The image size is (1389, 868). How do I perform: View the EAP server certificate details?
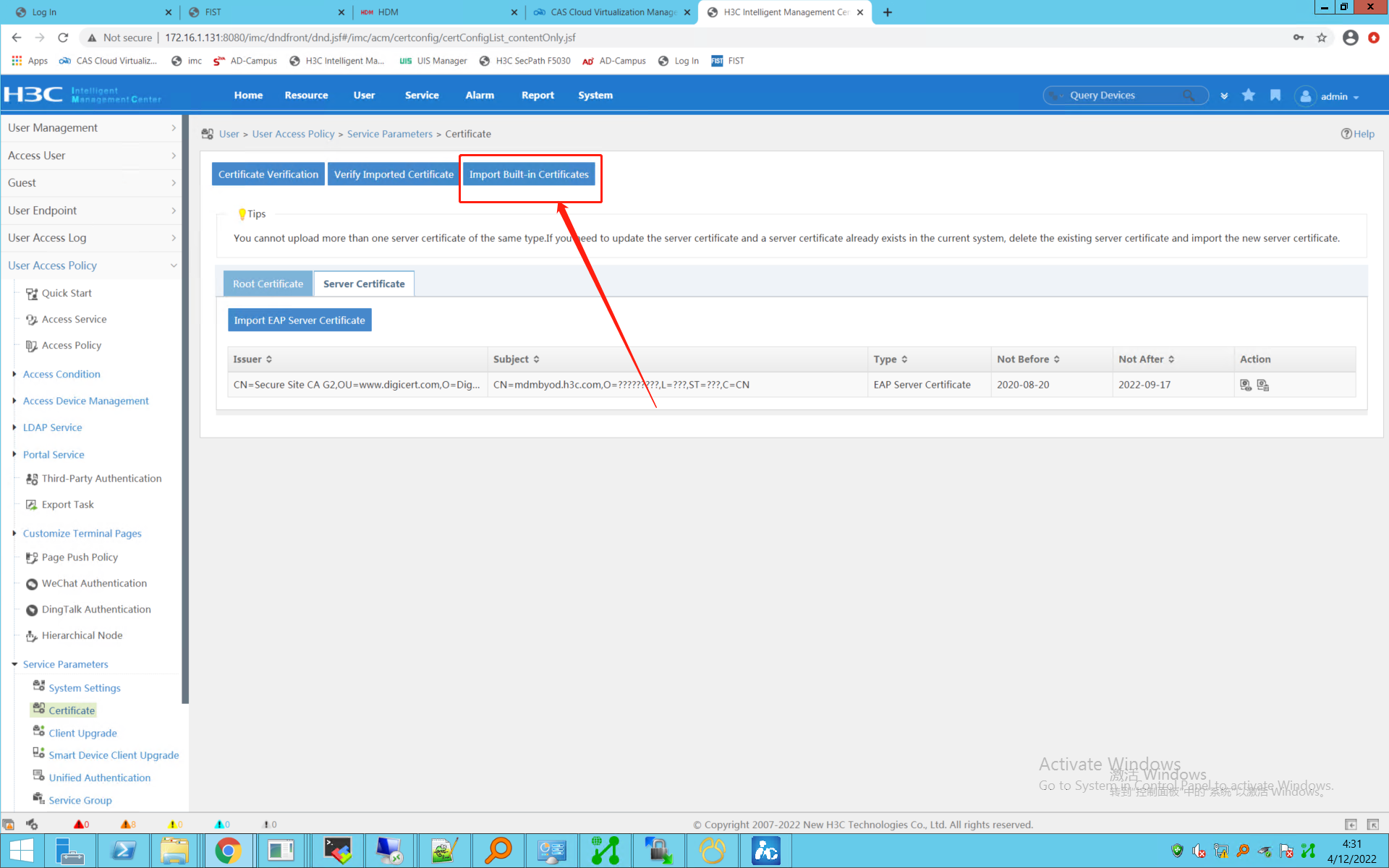point(1246,385)
